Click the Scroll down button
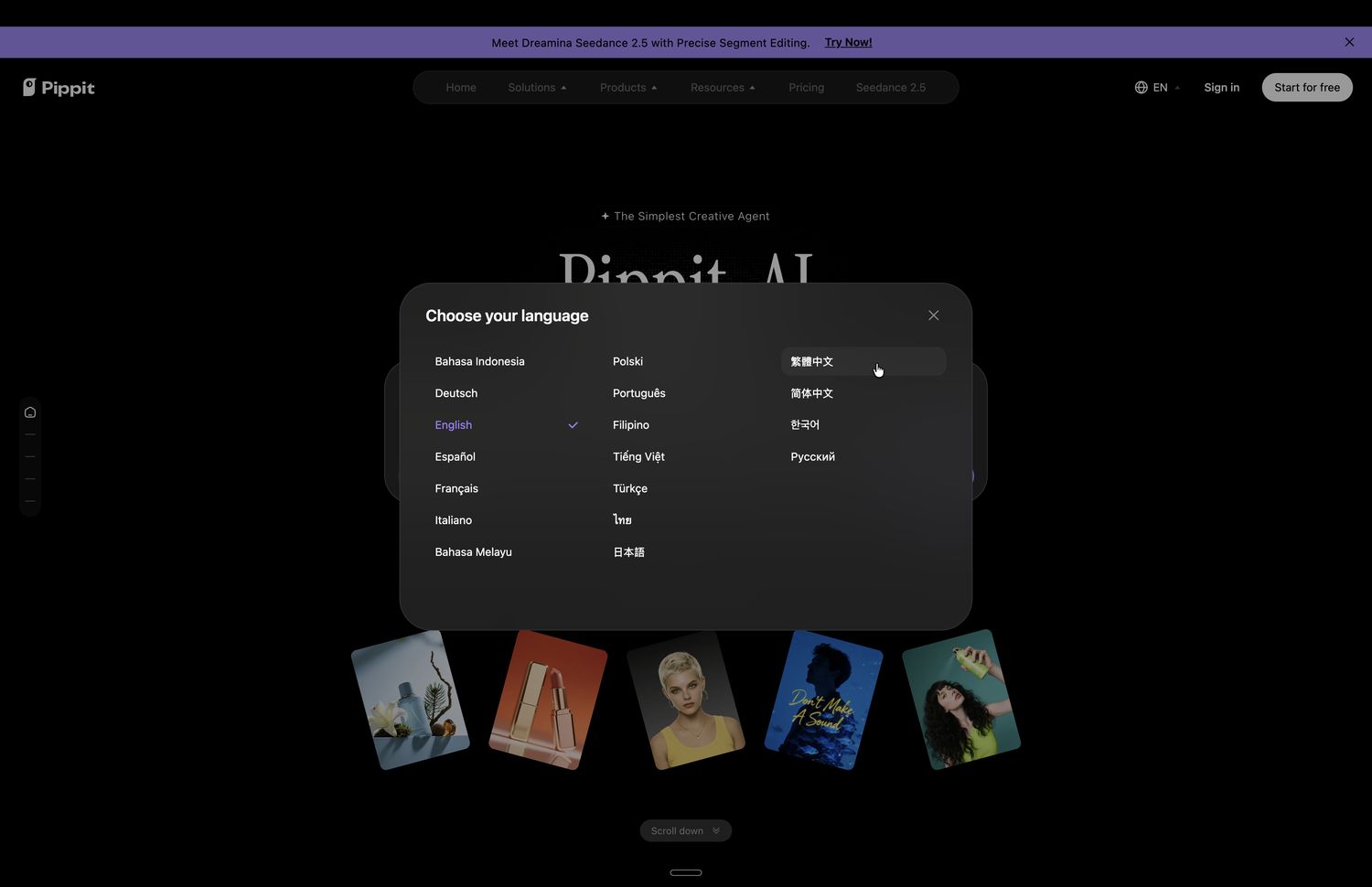This screenshot has height=887, width=1372. pos(686,831)
